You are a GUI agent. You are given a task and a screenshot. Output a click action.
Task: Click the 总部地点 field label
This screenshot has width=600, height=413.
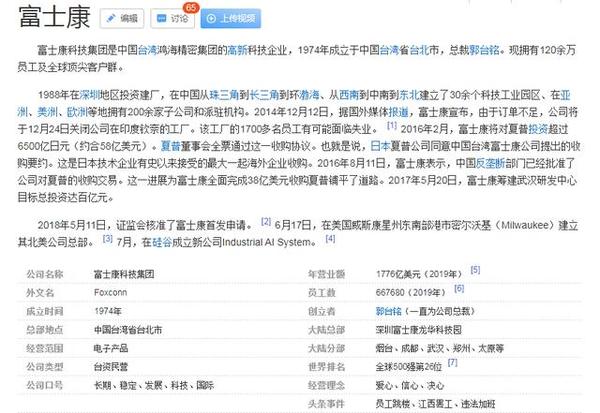coord(45,330)
